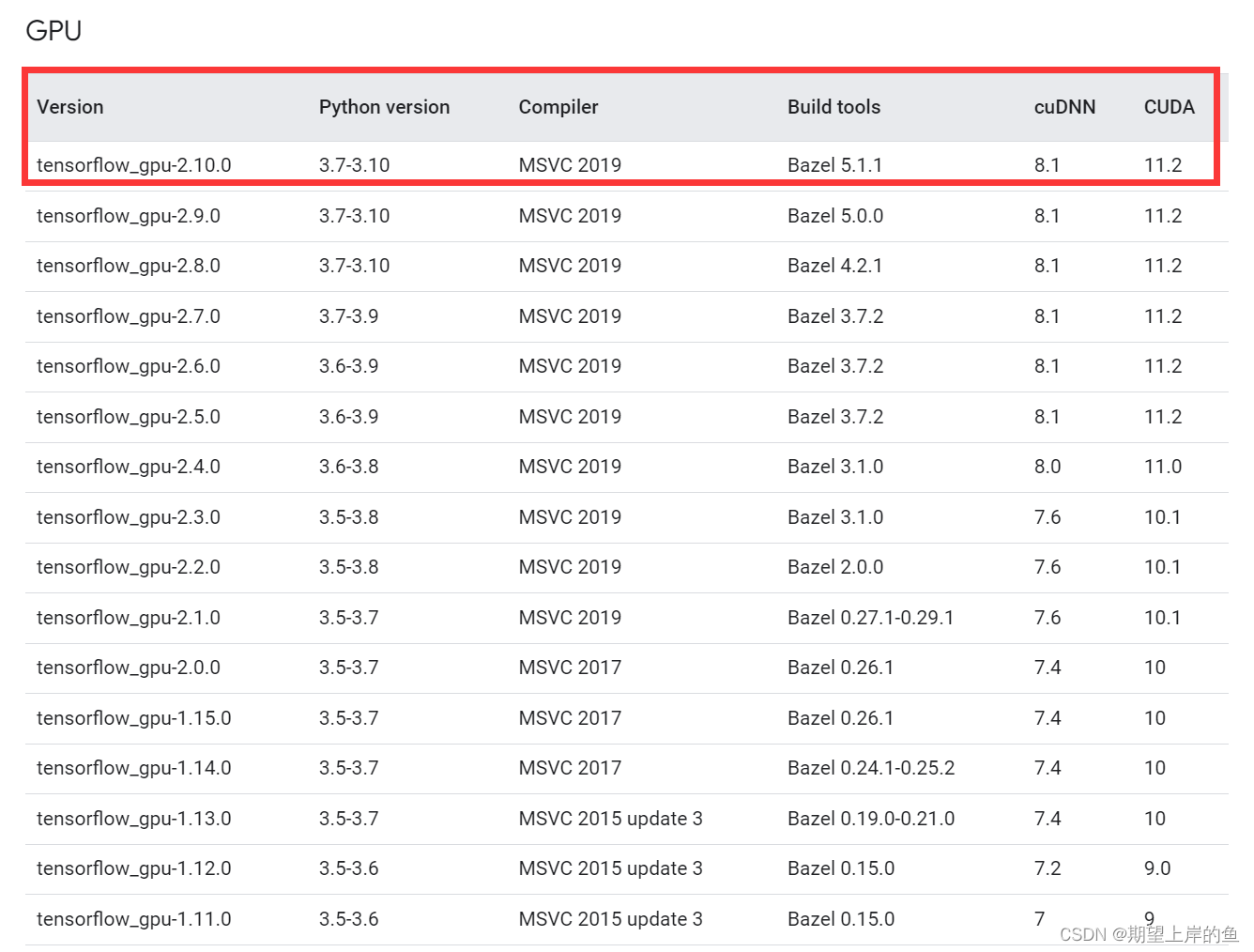Click MSVC 2017 compiler in tensorflow_gpu-2.0.0 row
This screenshot has width=1254, height=952.
click(571, 668)
